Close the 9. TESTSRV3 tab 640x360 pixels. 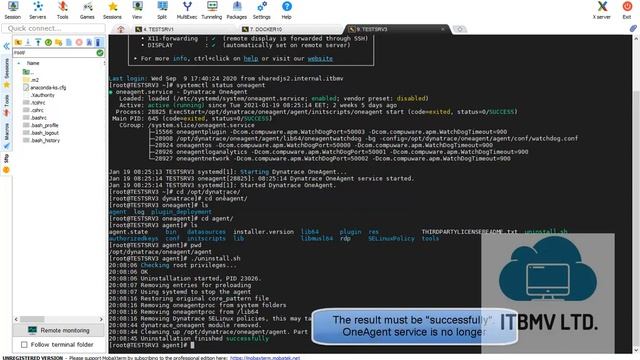tap(442, 29)
